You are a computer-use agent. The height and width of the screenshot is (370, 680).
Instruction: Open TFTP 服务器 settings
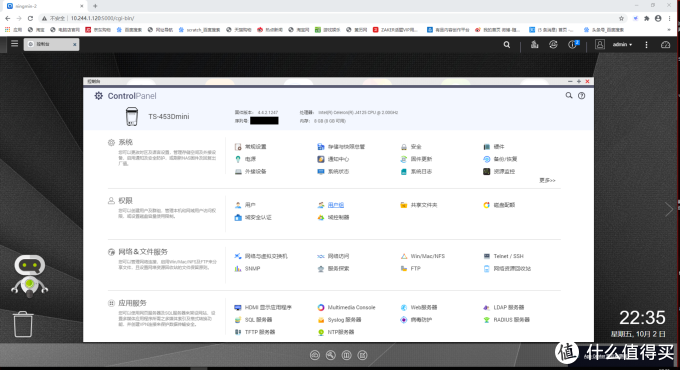[255, 332]
